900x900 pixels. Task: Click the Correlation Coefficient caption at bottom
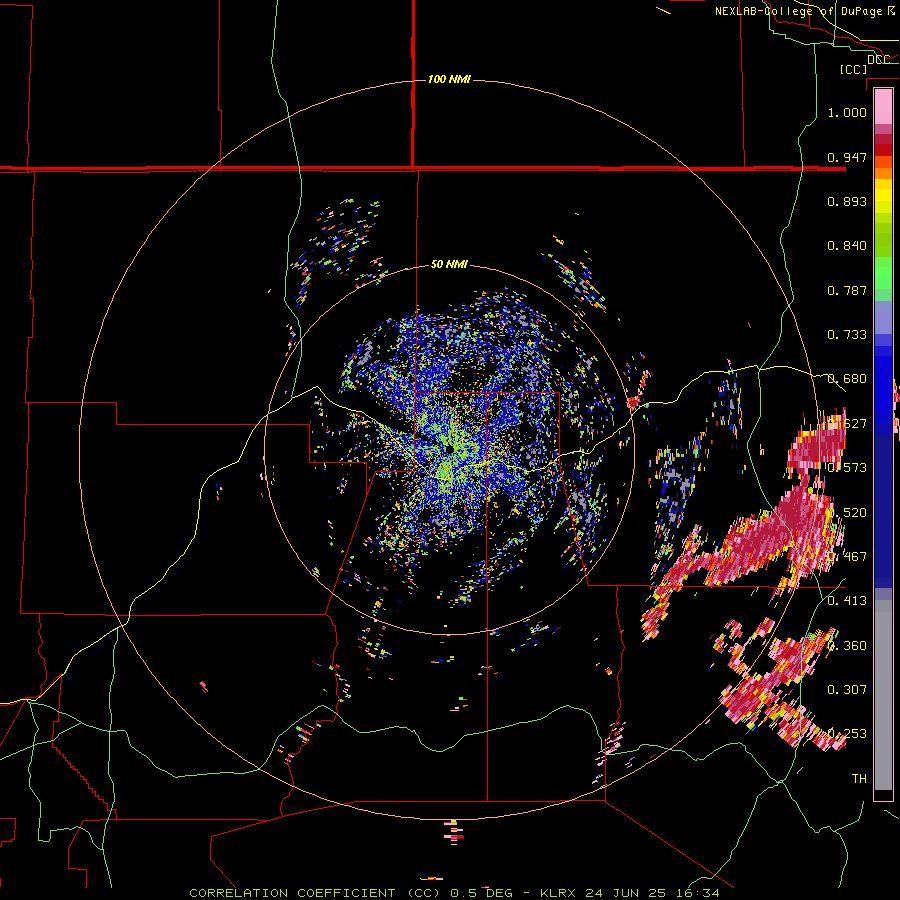(x=454, y=893)
